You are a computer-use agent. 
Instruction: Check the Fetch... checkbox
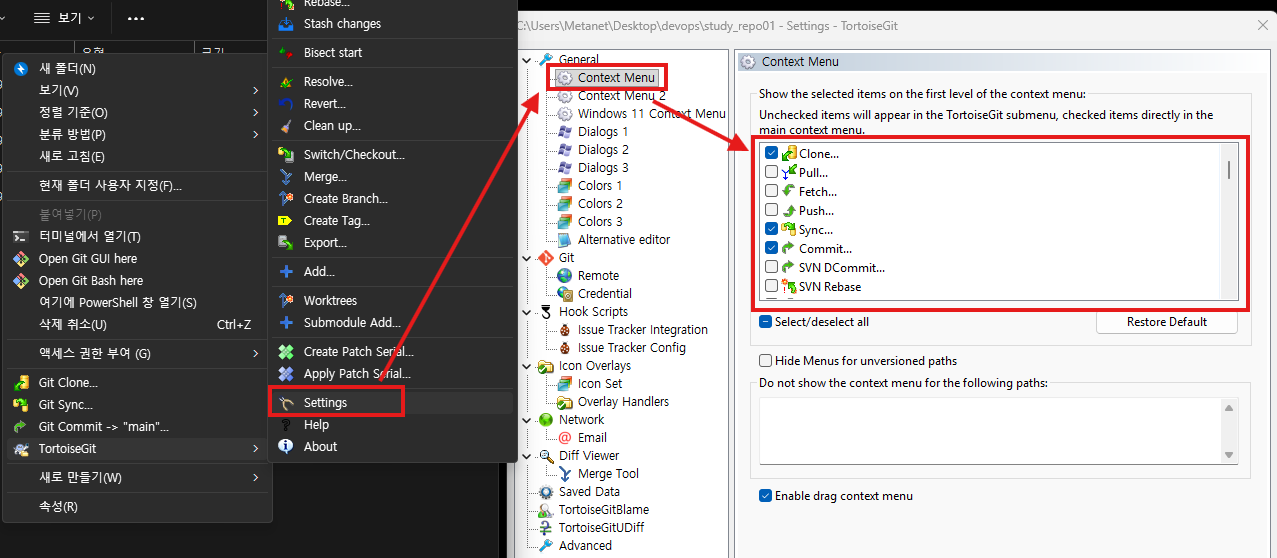[x=771, y=192]
